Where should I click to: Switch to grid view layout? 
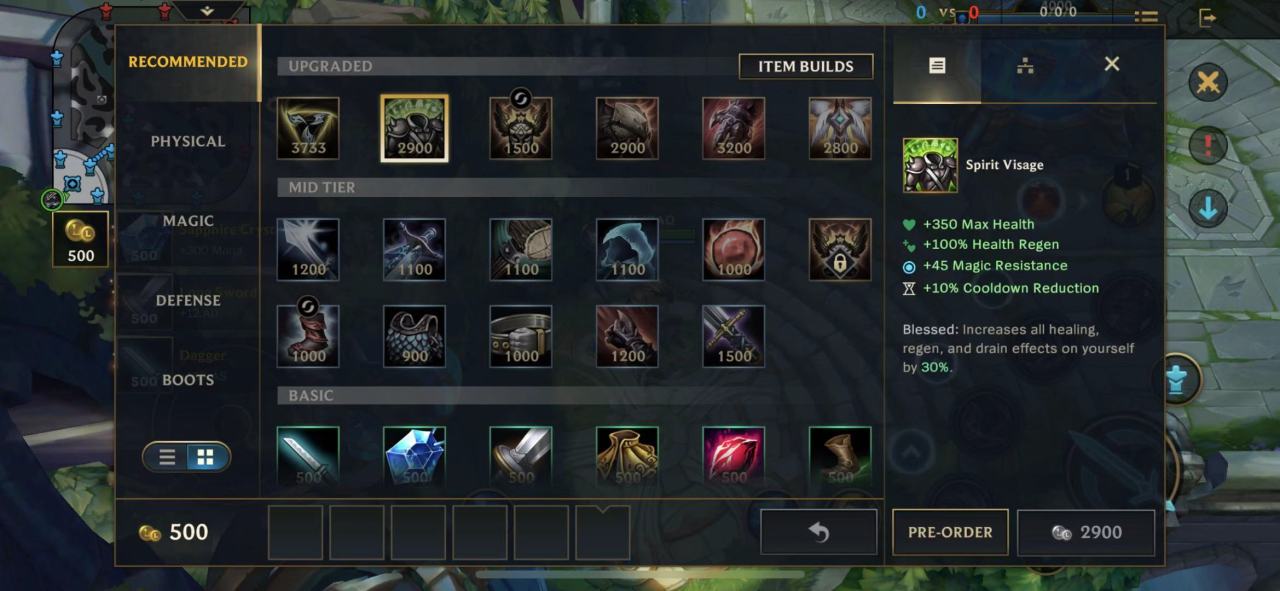click(x=205, y=457)
